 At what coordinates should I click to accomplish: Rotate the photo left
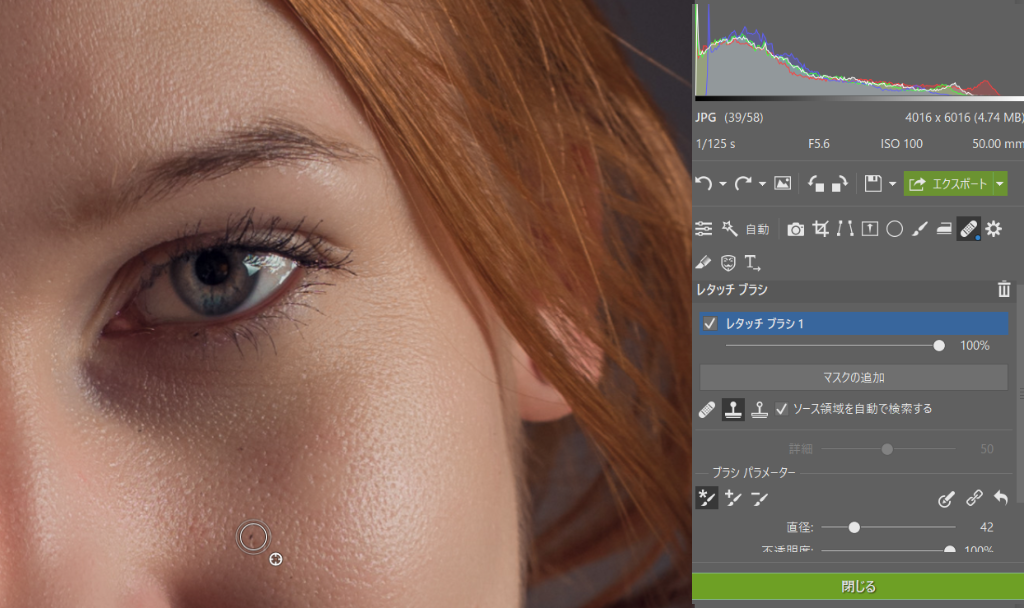pyautogui.click(x=816, y=184)
